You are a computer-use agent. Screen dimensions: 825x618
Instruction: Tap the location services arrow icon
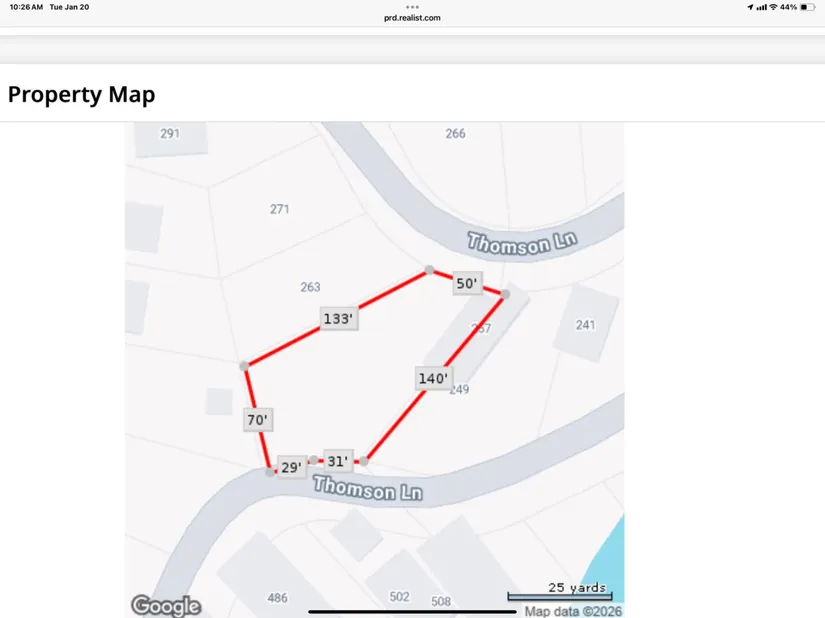click(x=750, y=7)
